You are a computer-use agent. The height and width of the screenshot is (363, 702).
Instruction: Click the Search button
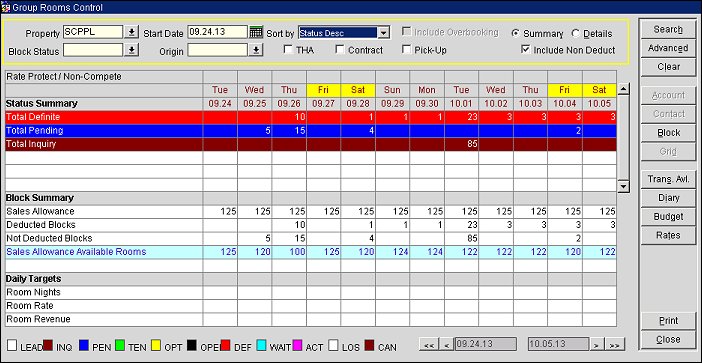coord(668,30)
